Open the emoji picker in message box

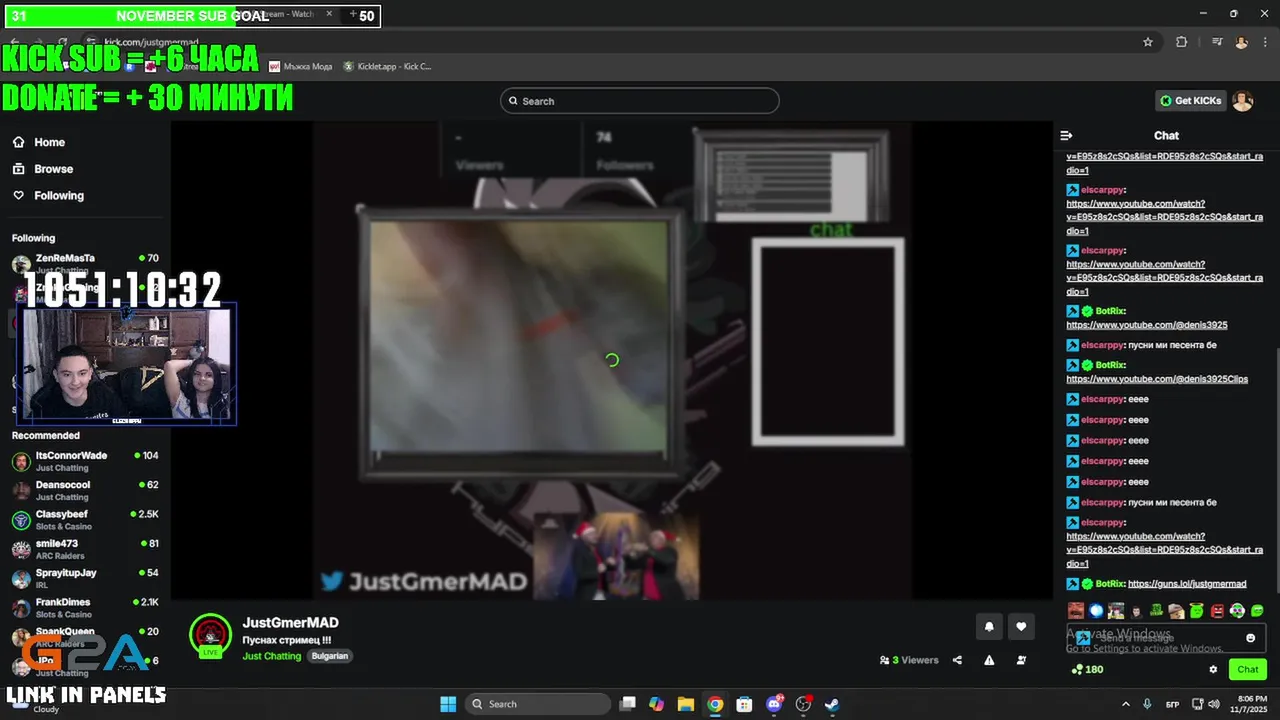(1250, 638)
